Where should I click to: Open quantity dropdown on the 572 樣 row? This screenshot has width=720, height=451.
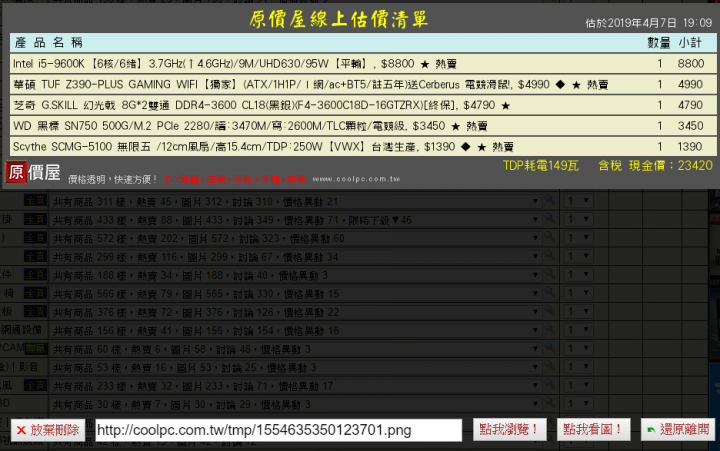tap(579, 237)
